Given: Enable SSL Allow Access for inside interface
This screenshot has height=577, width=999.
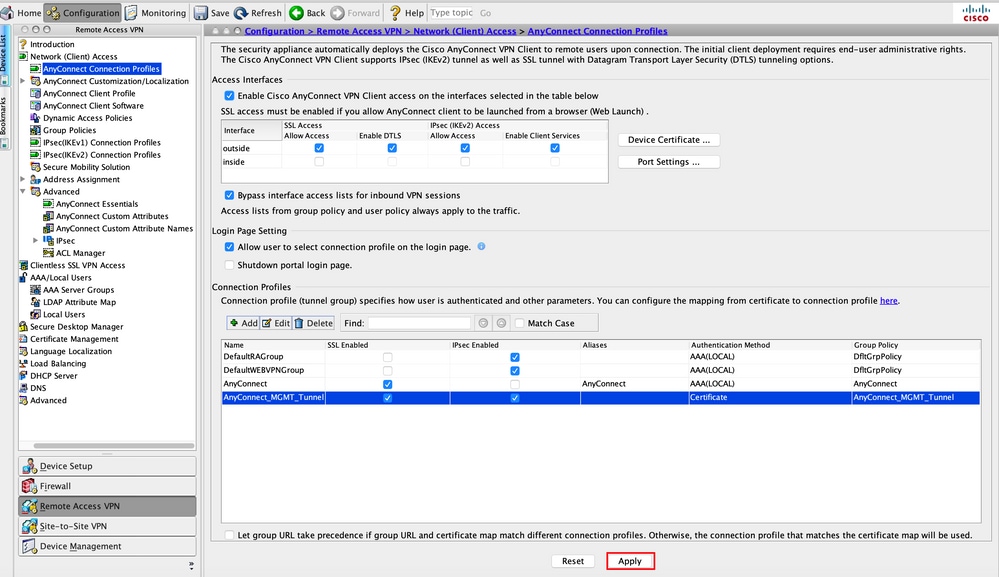Looking at the screenshot, I should [319, 162].
